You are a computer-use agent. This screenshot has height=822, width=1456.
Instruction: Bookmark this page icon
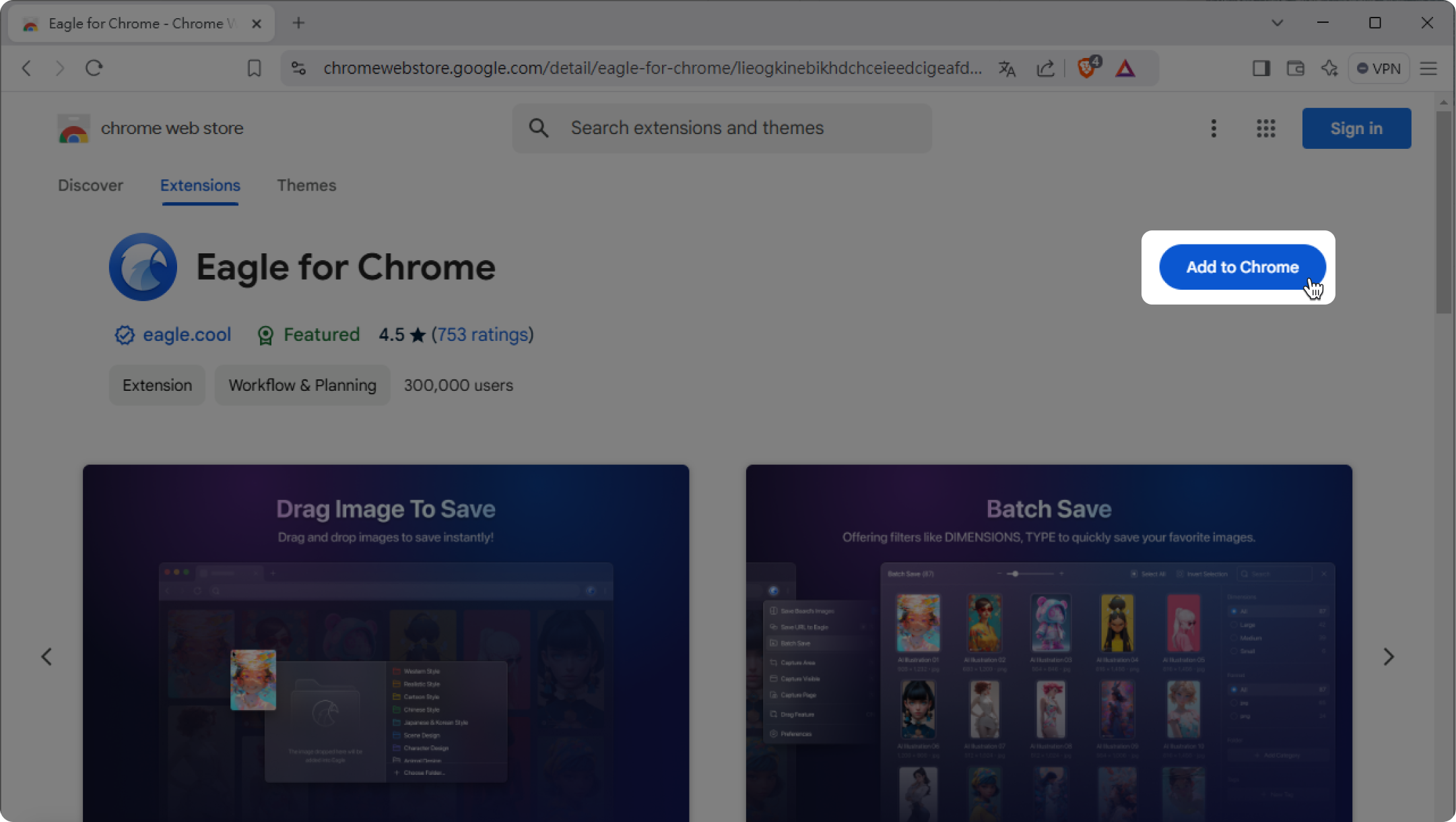254,68
